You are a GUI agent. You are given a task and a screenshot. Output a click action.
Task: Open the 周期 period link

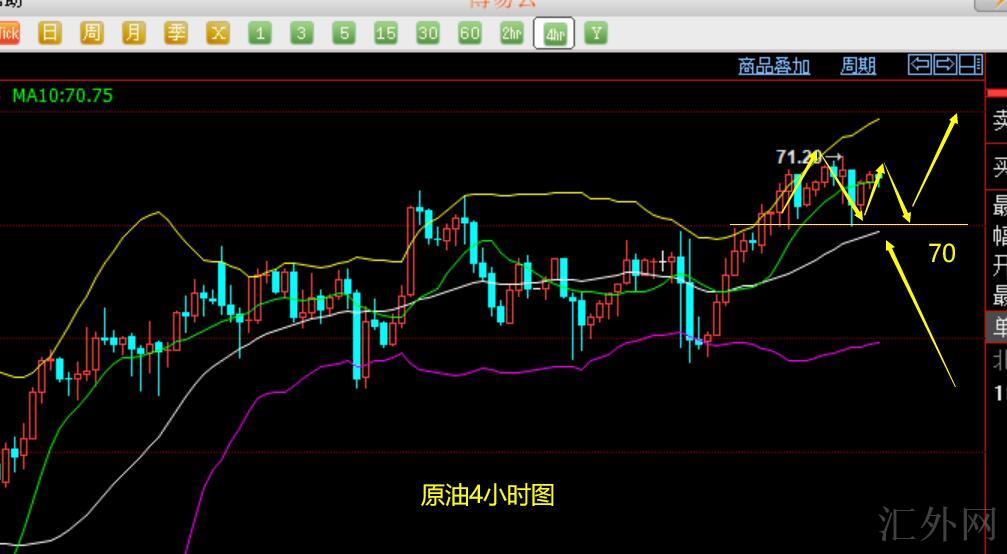[x=858, y=66]
